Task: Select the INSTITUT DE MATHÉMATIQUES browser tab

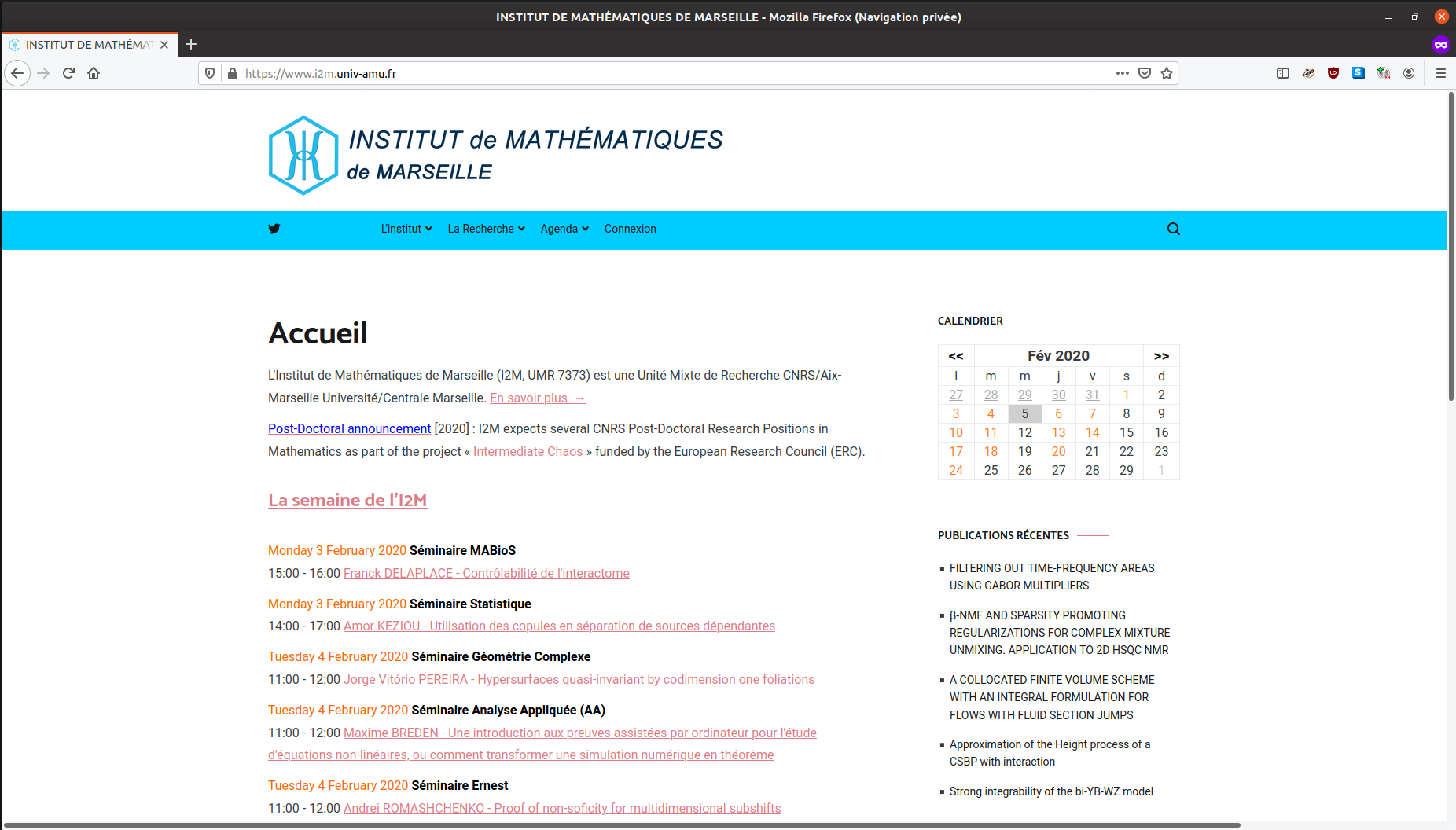Action: (89, 45)
